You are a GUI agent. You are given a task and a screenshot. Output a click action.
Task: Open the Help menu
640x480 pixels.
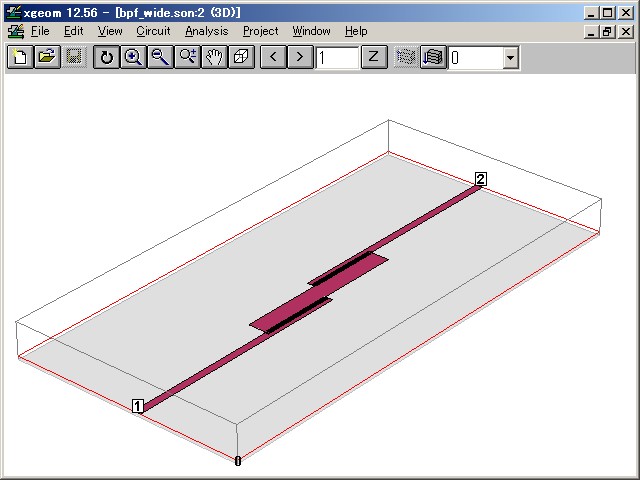(x=356, y=31)
